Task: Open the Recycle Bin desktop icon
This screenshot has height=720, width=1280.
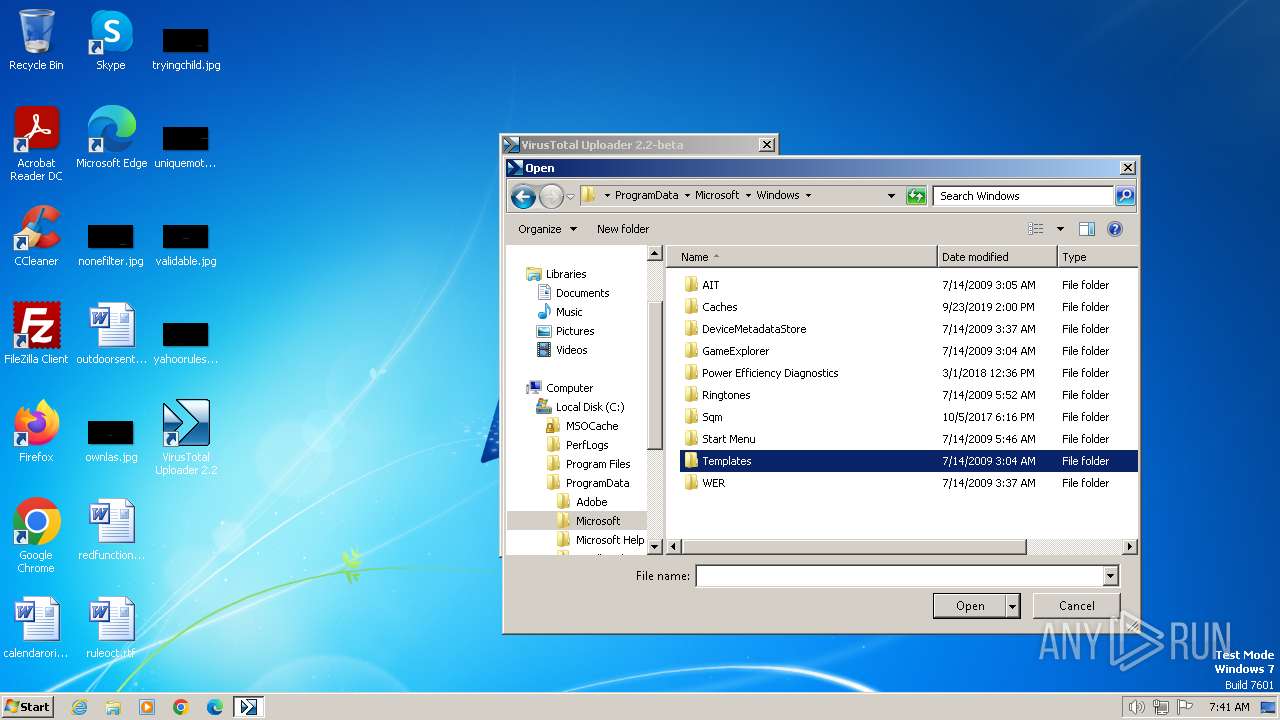Action: [x=36, y=40]
